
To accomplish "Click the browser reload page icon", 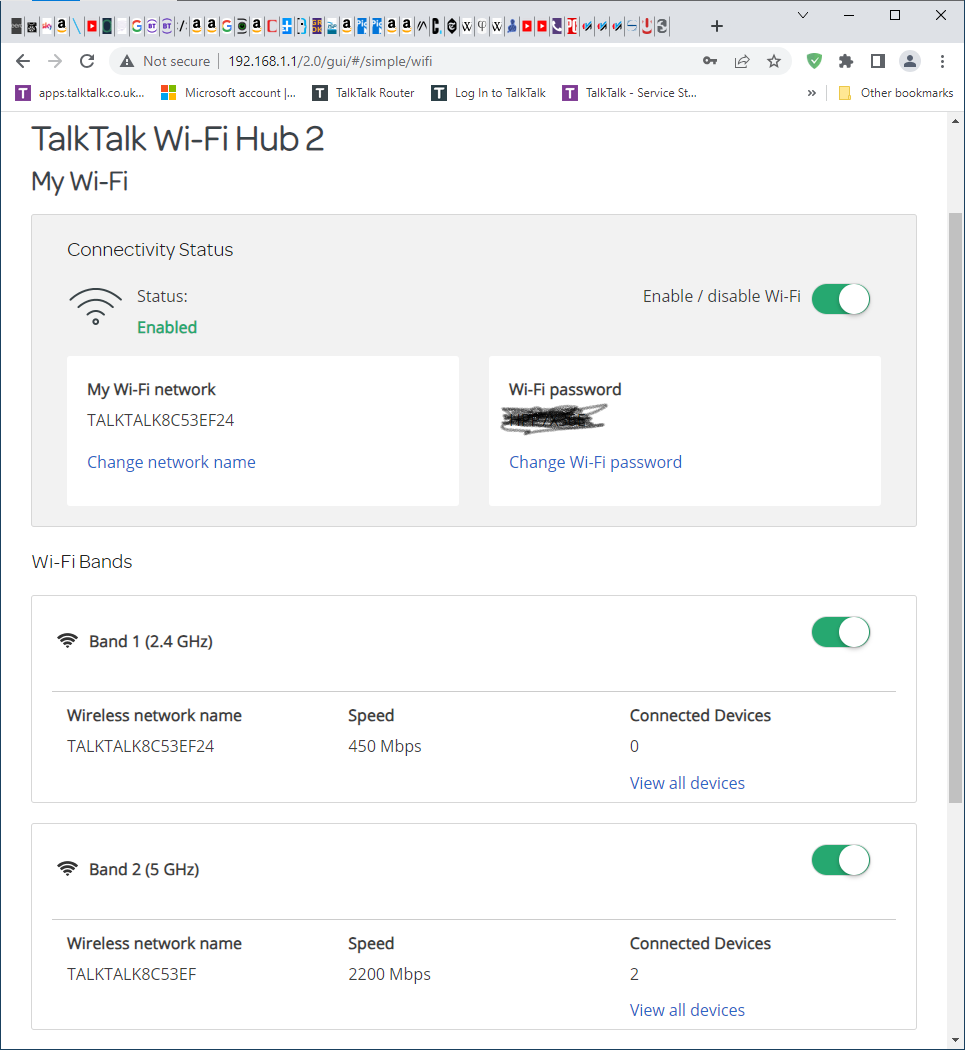I will 87,61.
